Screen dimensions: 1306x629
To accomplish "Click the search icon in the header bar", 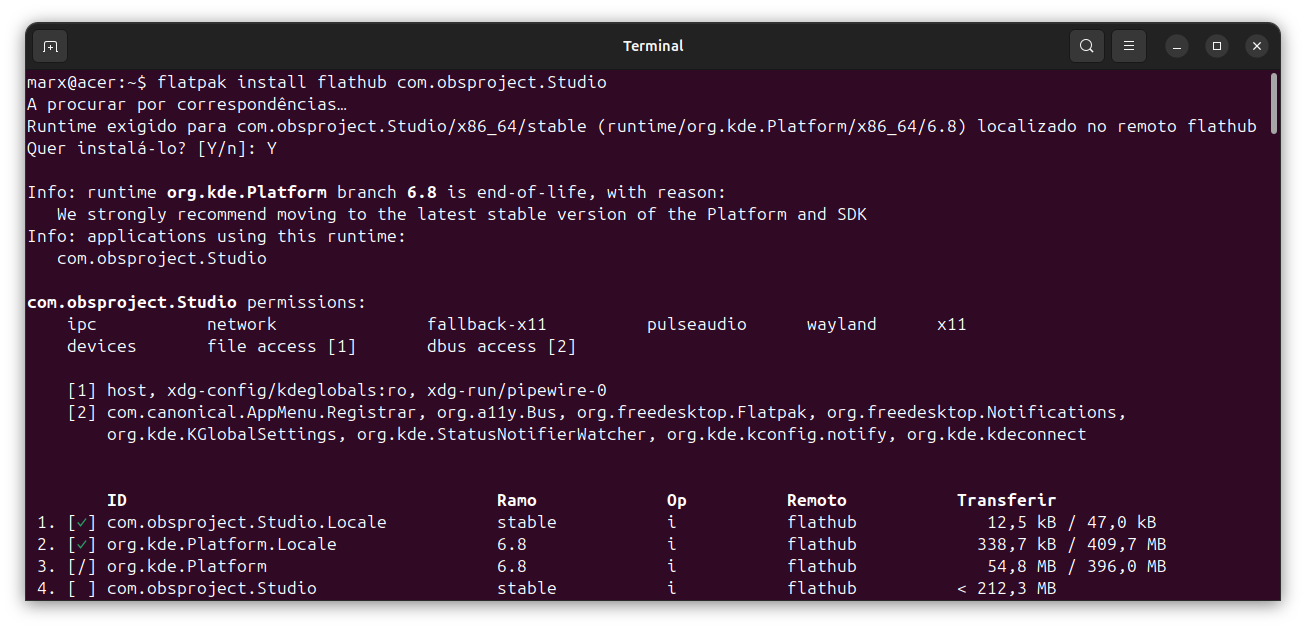I will coord(1086,46).
